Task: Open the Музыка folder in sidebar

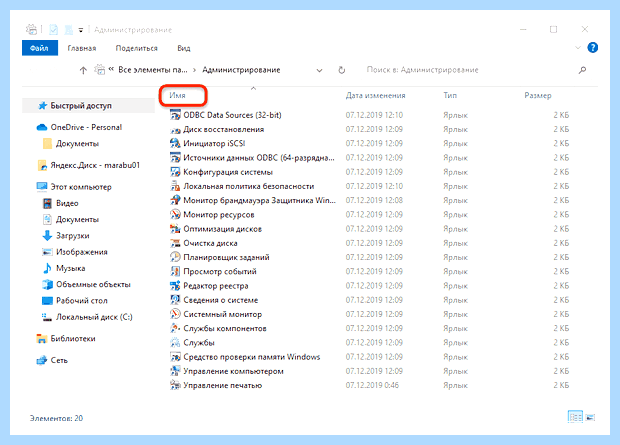Action: click(70, 268)
